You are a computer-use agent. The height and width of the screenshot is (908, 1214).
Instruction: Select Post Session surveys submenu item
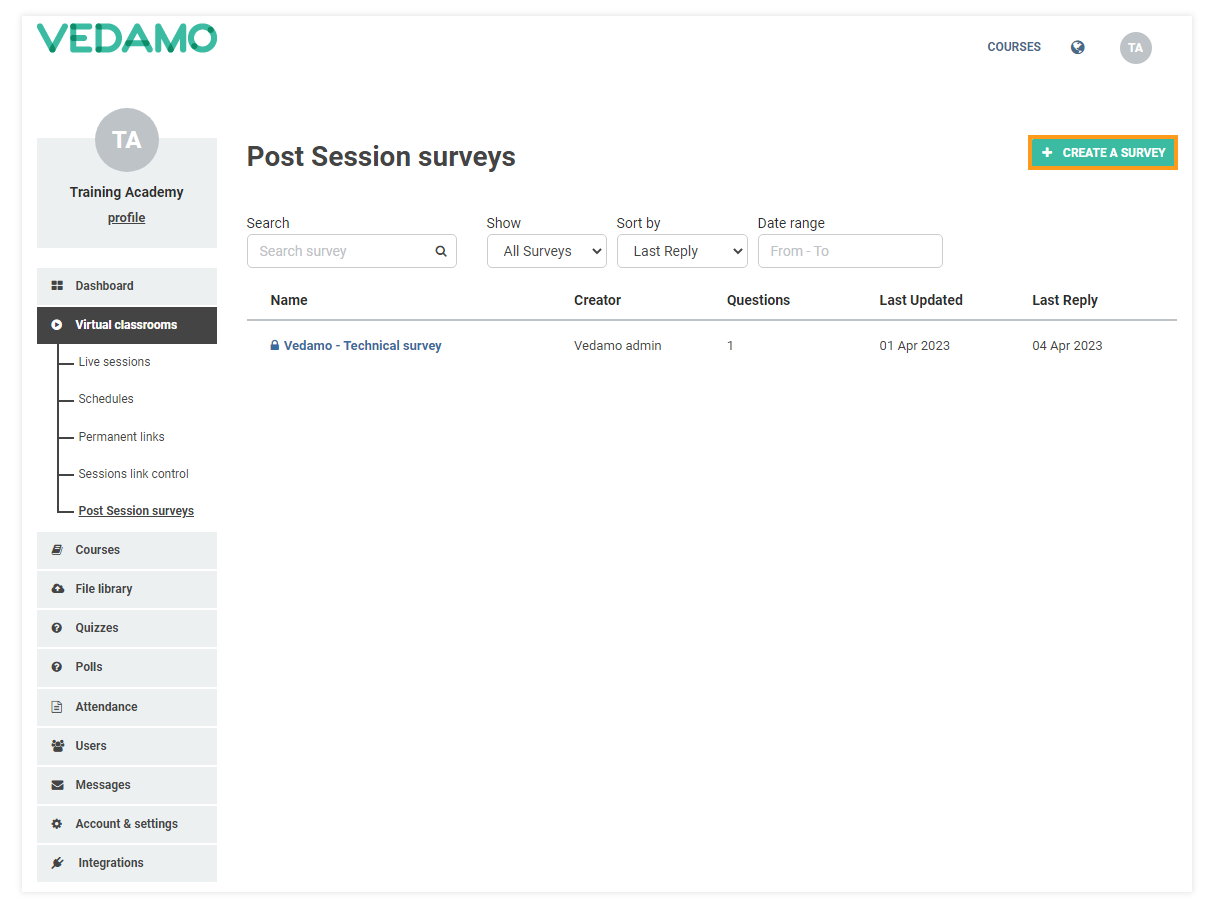pyautogui.click(x=136, y=511)
